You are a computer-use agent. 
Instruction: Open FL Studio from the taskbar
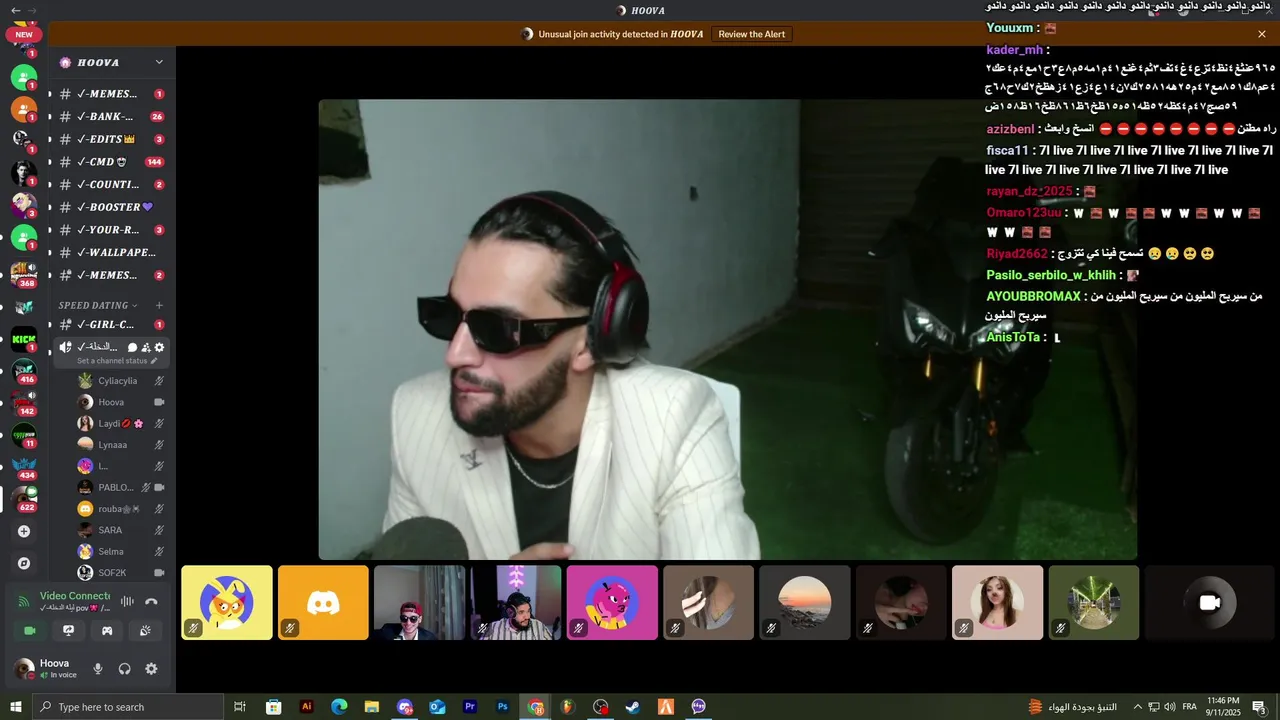pos(568,707)
